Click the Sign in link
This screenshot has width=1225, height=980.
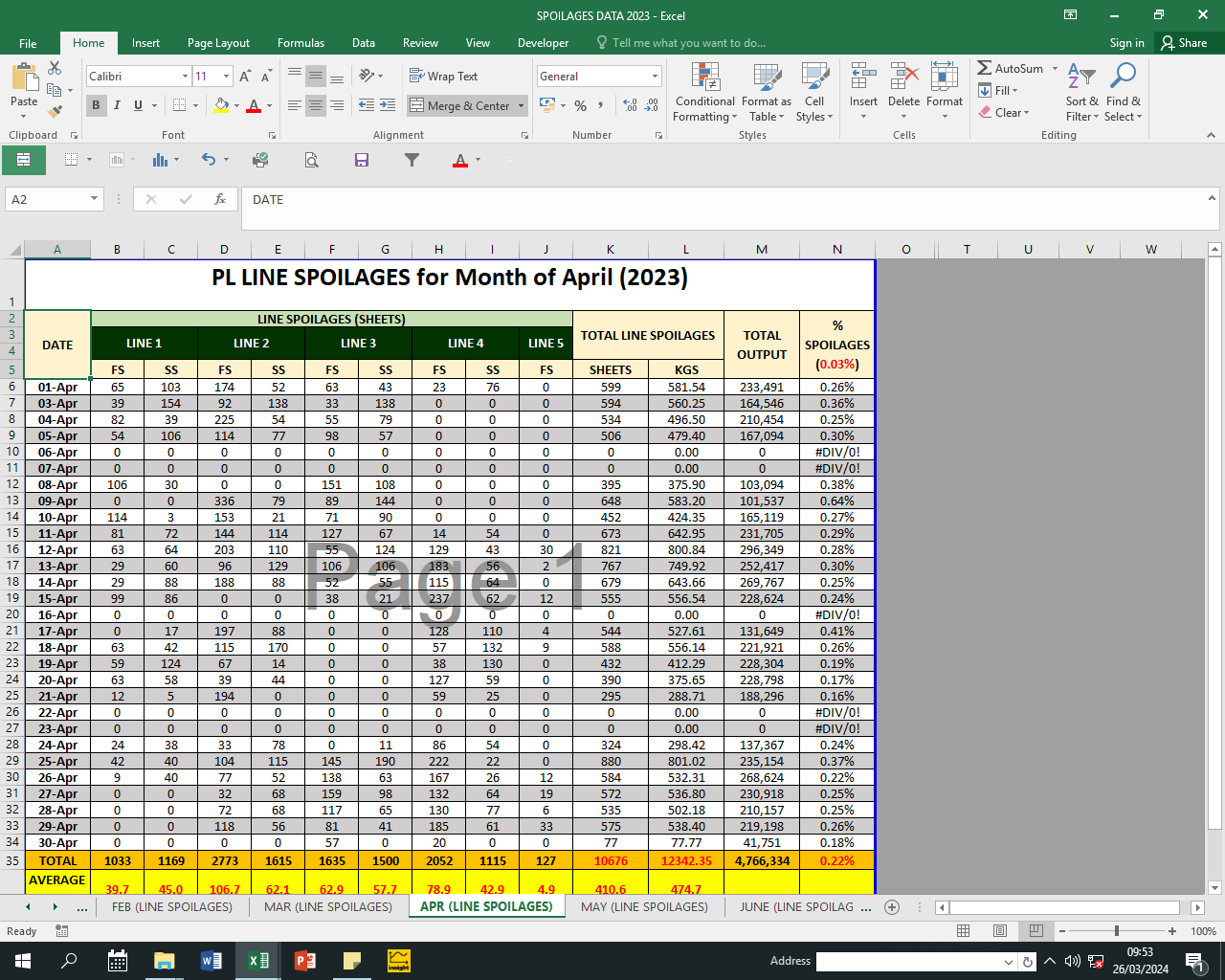(1126, 43)
